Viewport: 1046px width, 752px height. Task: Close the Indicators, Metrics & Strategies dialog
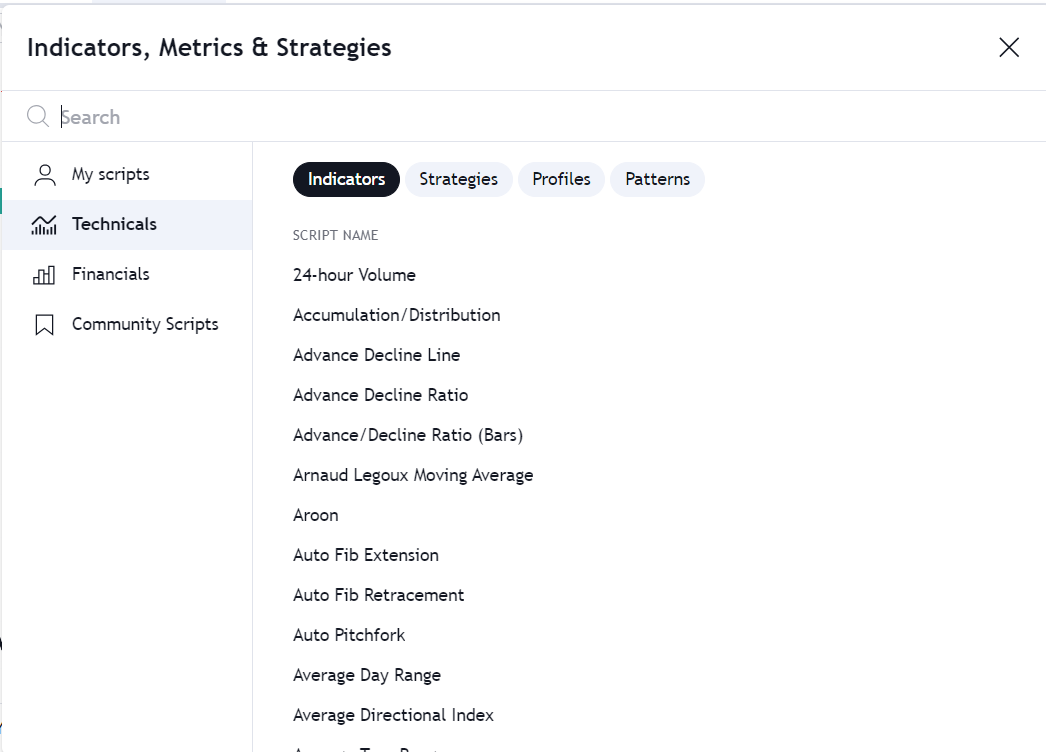pyautogui.click(x=1009, y=47)
